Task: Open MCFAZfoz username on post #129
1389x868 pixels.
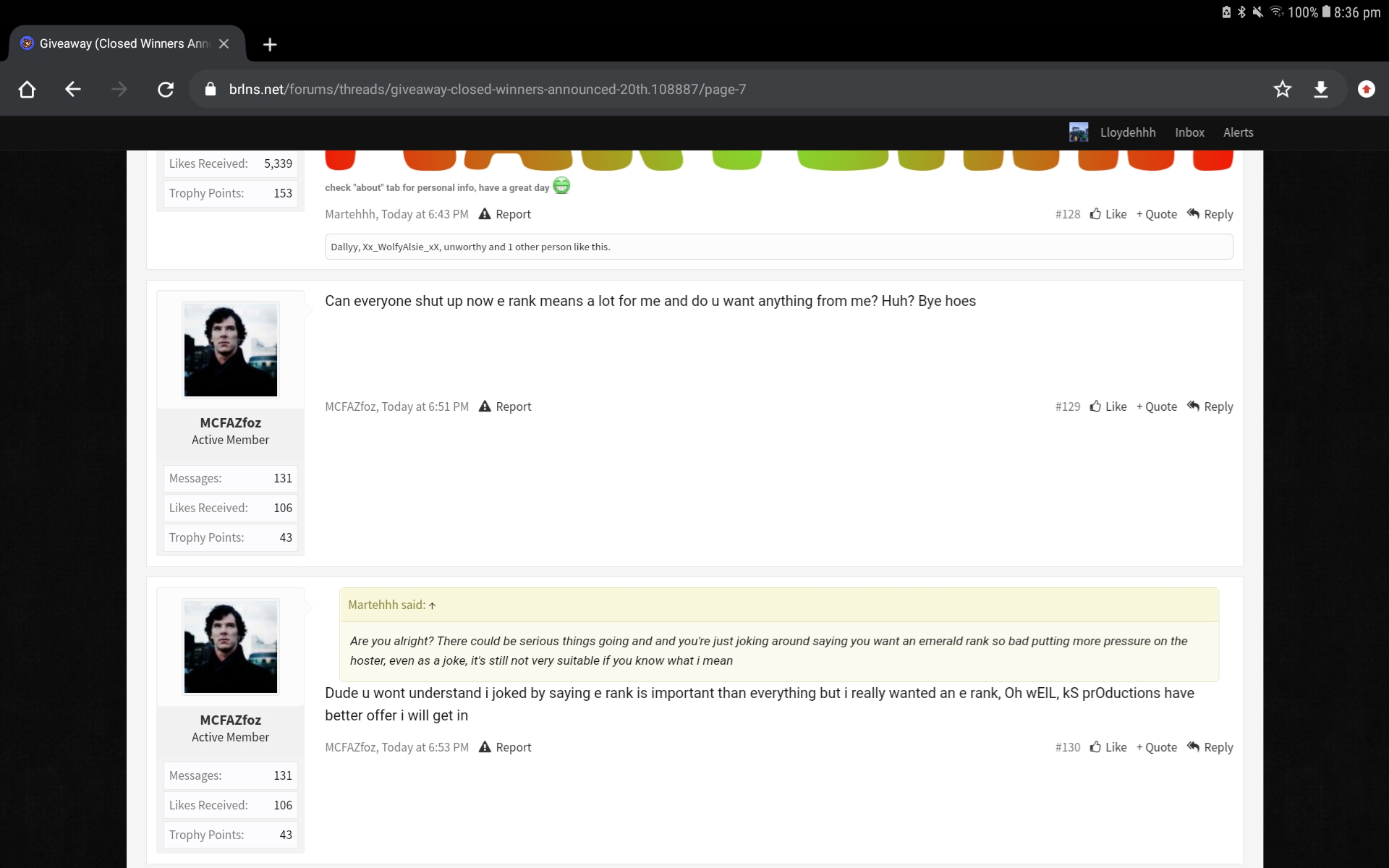Action: [231, 423]
